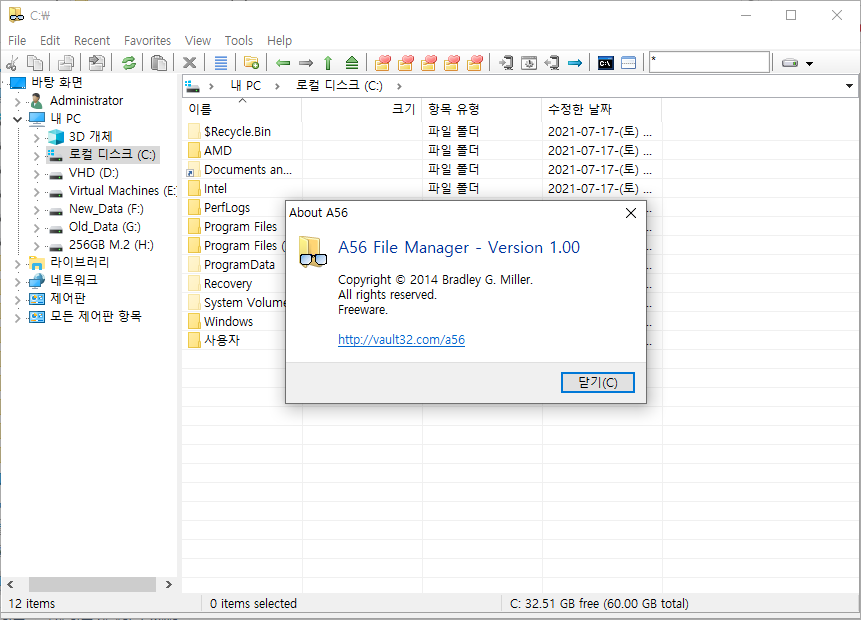Click the 로컬 디스크 (C:) breadcrumb segment
The width and height of the screenshot is (861, 620).
339,86
